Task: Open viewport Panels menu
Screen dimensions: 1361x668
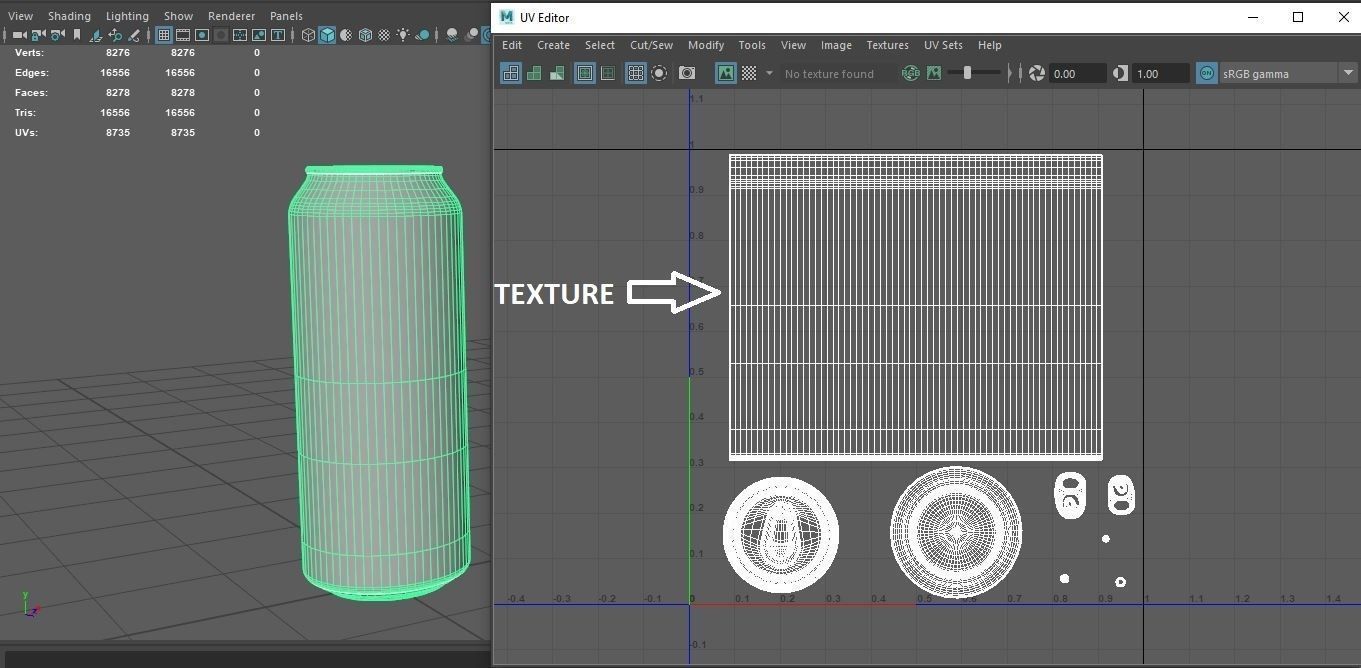Action: coord(286,16)
